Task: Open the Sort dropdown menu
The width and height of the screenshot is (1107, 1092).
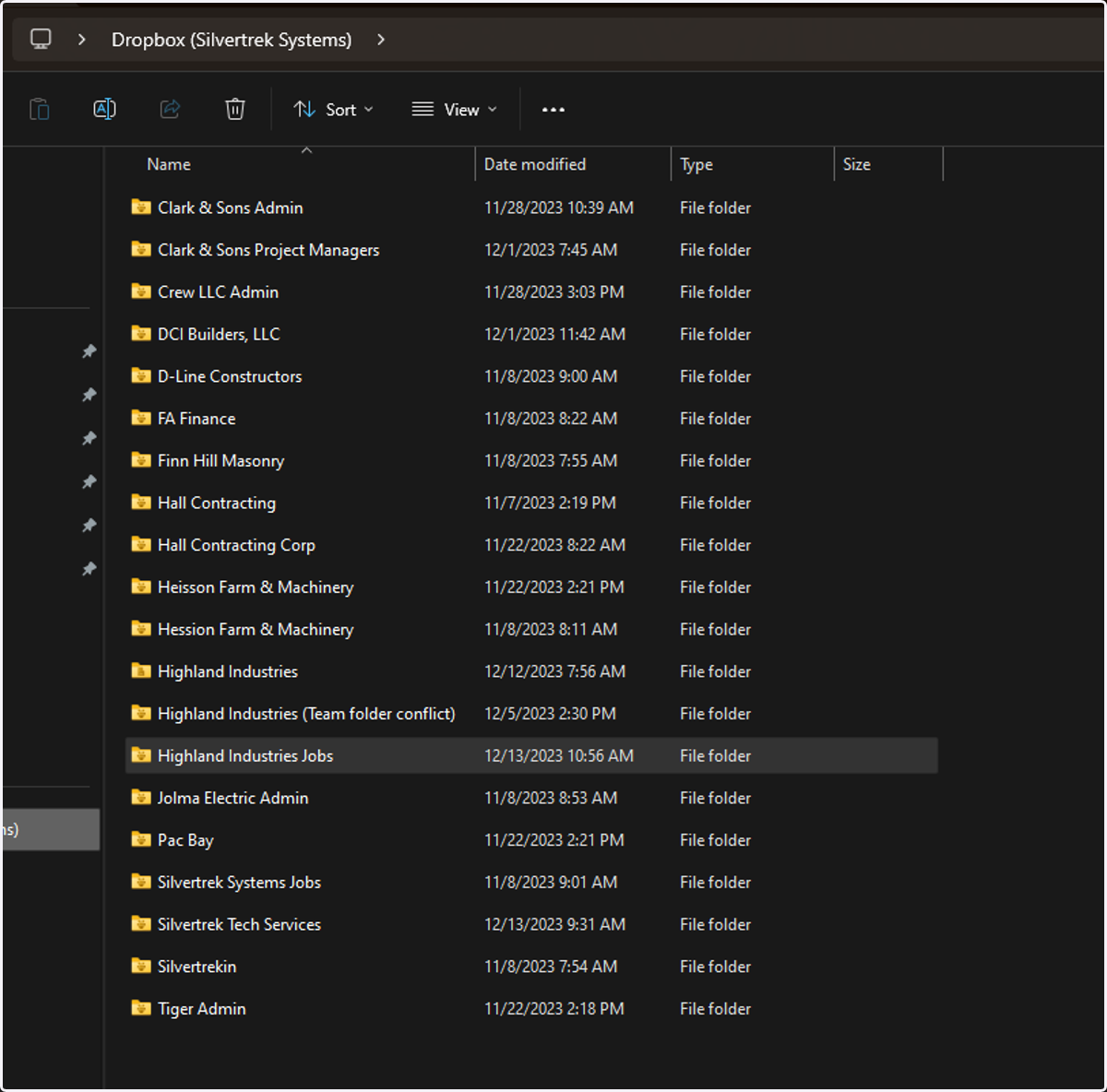Action: [x=333, y=110]
